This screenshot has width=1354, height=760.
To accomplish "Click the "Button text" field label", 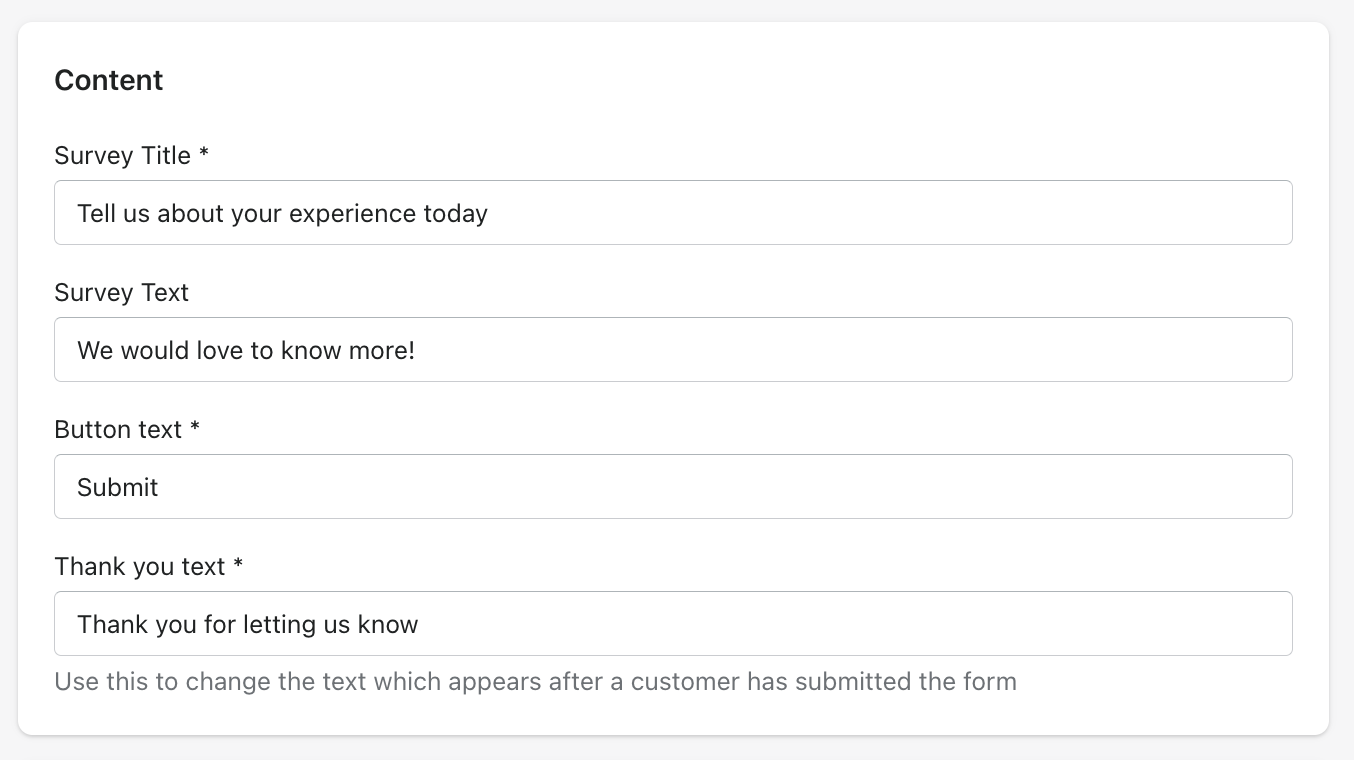I will click(118, 430).
